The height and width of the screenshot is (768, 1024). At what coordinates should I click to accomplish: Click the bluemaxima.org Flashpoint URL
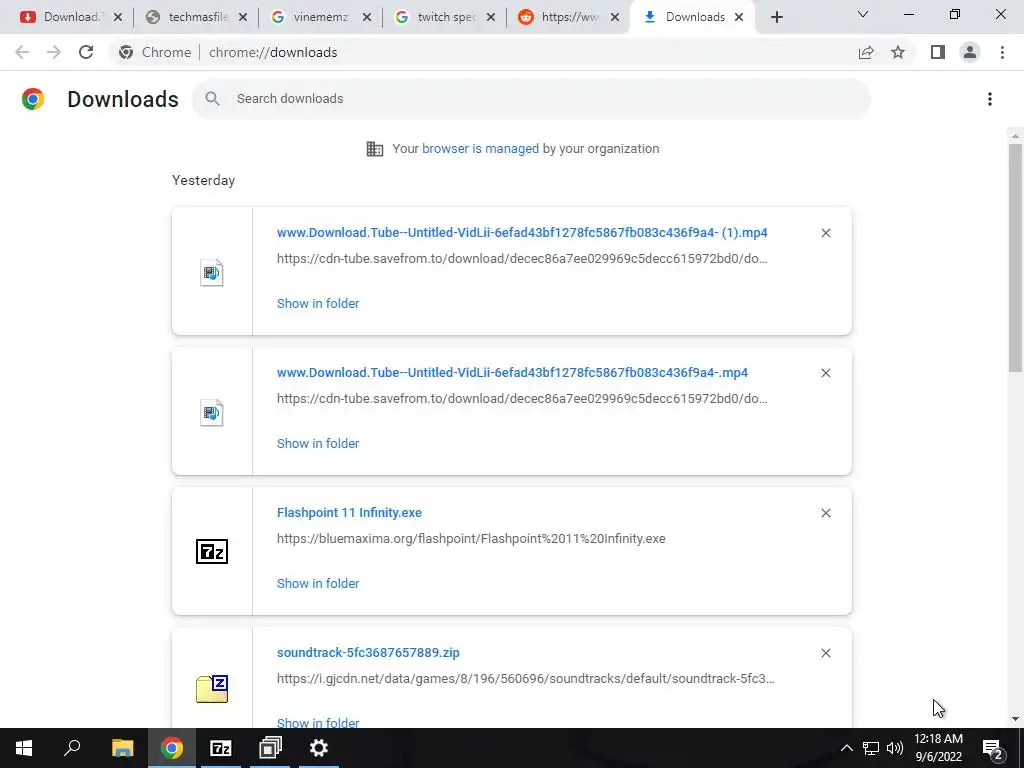pos(471,539)
